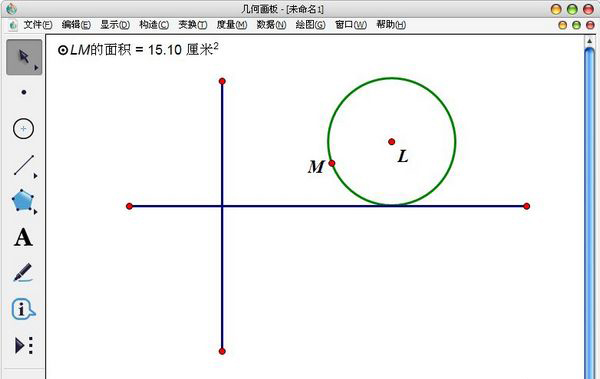Select the Text tool labeled A
The width and height of the screenshot is (600, 379).
(23, 237)
